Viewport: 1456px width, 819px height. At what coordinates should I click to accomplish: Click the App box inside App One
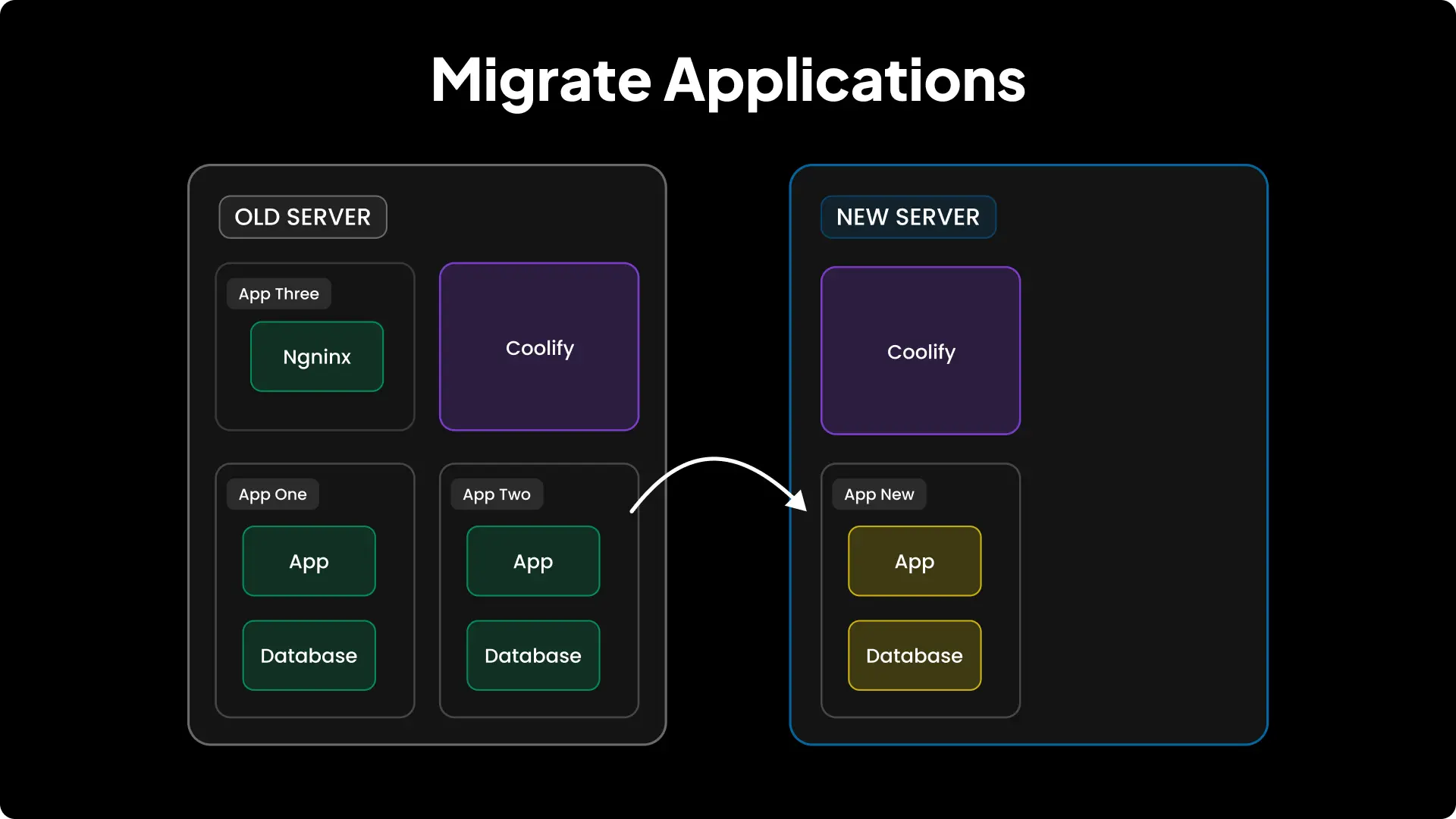pyautogui.click(x=309, y=561)
